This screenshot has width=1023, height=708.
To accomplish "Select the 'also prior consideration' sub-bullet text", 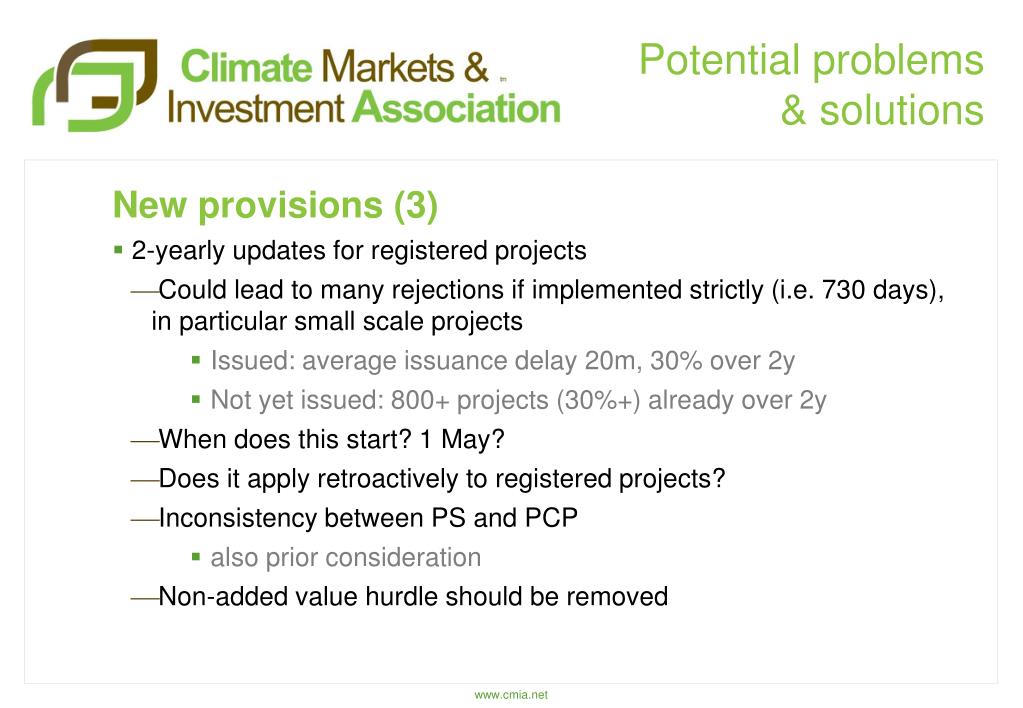I will tap(346, 558).
